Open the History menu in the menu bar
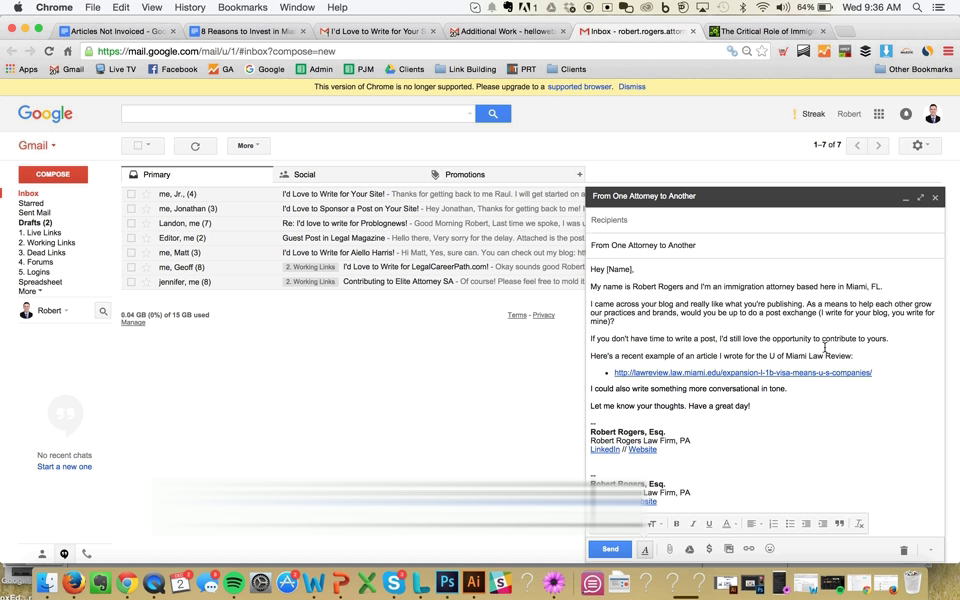Viewport: 960px width, 600px height. click(x=190, y=7)
